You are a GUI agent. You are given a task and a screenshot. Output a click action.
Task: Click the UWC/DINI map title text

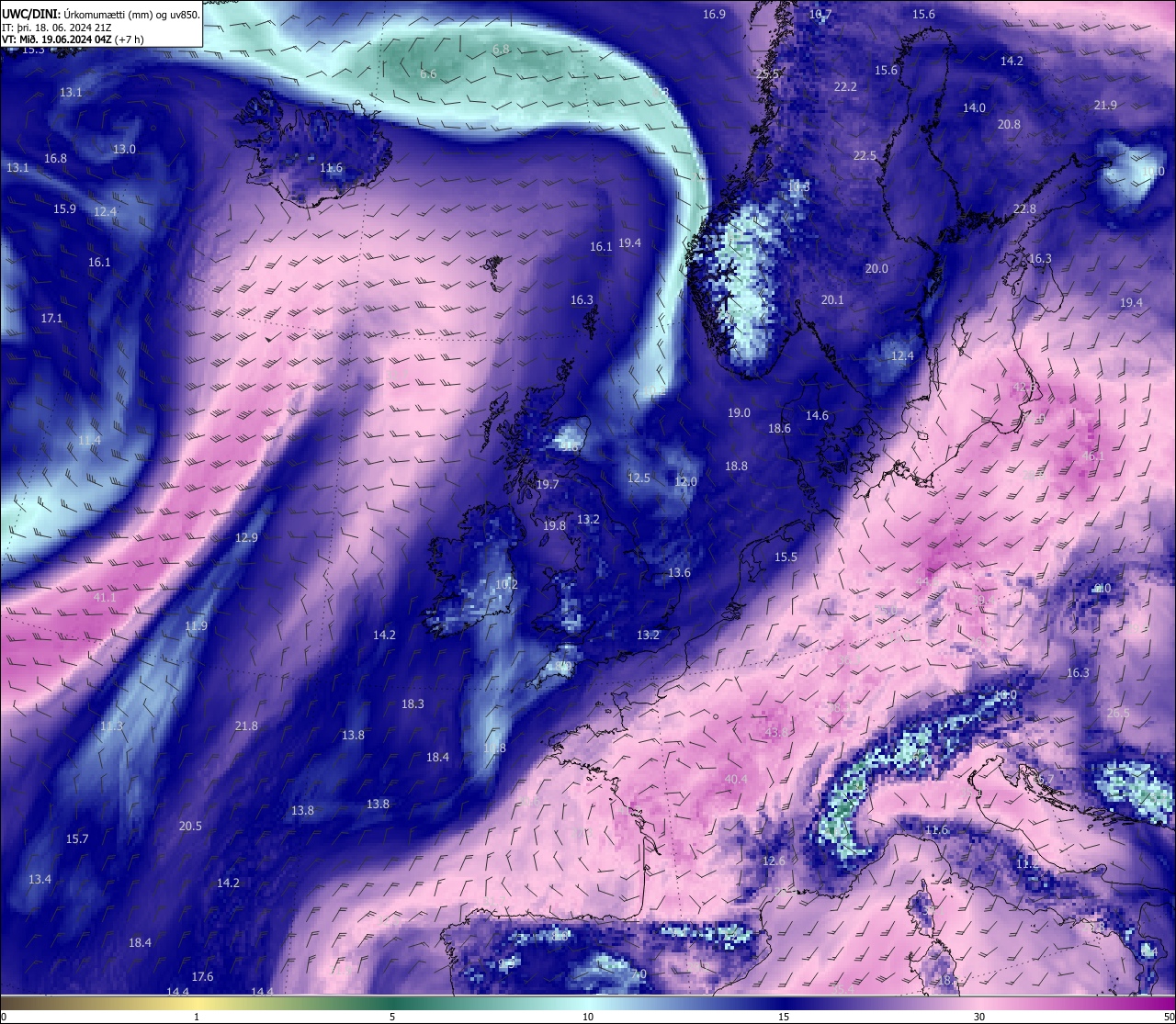tap(101, 14)
